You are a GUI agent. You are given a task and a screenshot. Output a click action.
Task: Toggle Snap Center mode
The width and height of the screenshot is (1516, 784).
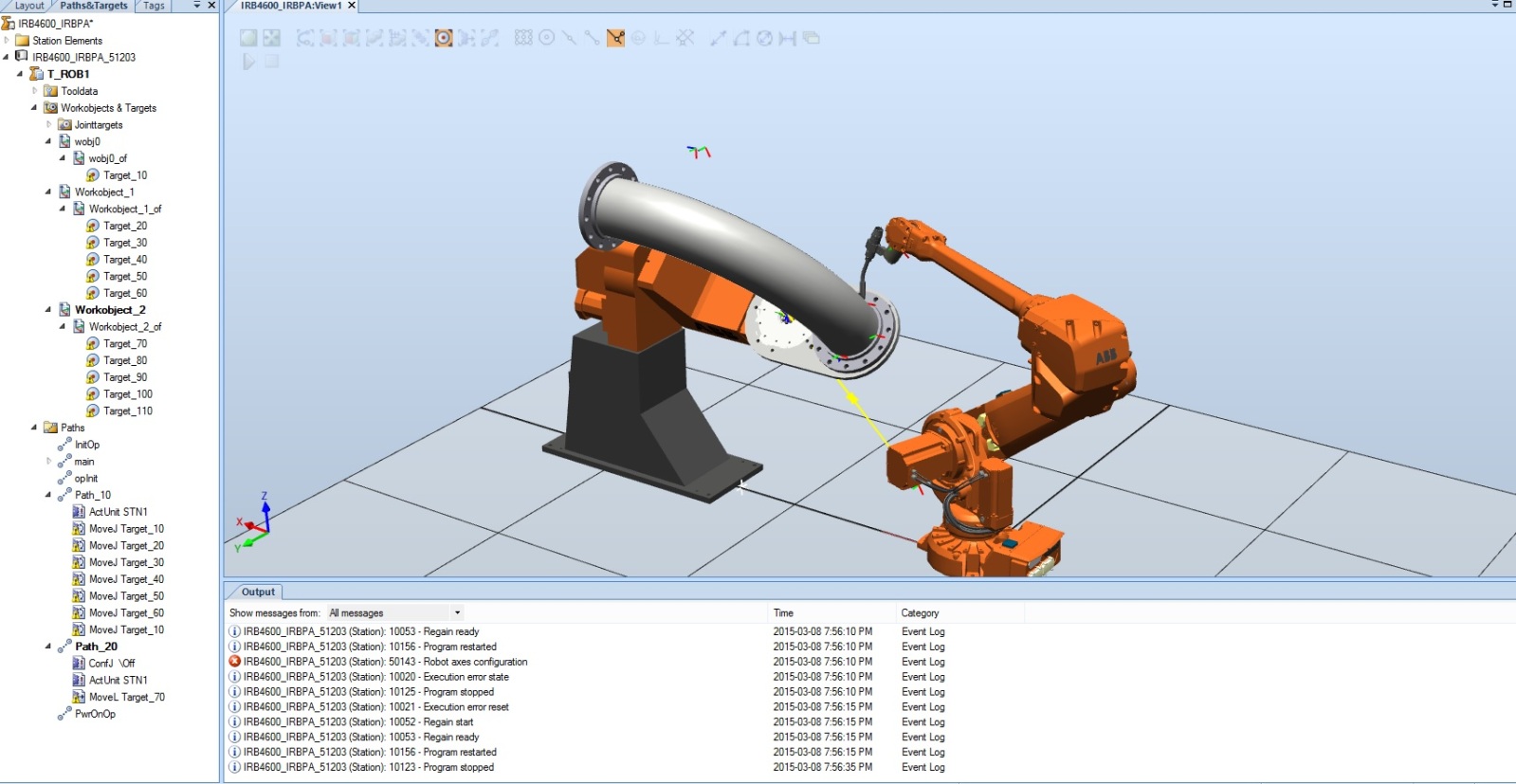(x=546, y=38)
